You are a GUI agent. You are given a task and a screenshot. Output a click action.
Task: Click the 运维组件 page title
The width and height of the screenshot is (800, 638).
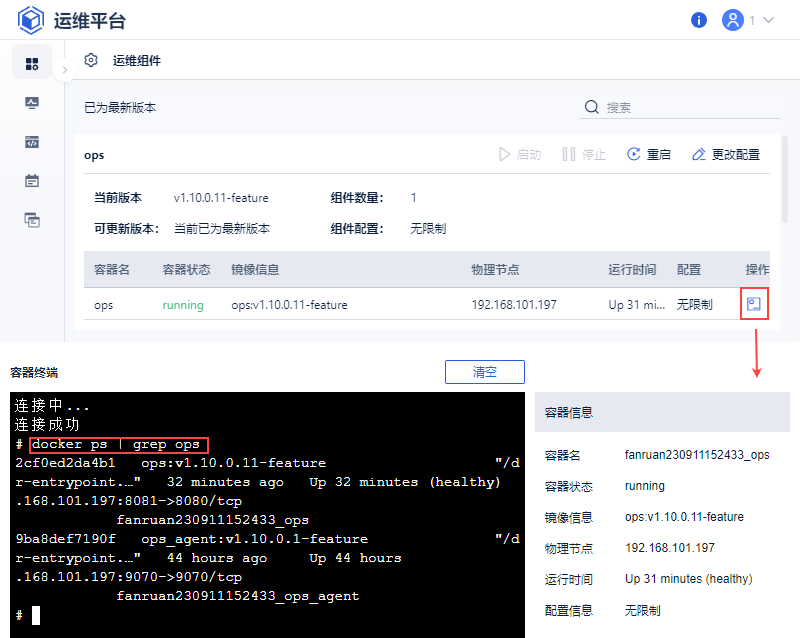click(136, 61)
